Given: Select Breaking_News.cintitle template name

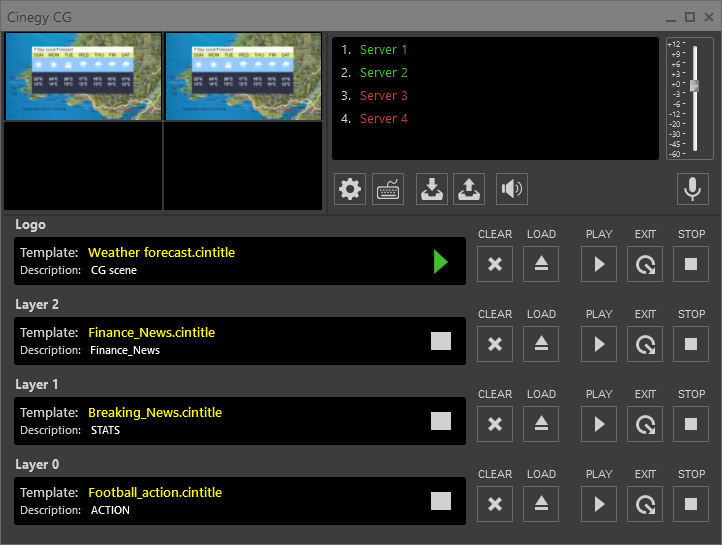Looking at the screenshot, I should click(x=155, y=413).
